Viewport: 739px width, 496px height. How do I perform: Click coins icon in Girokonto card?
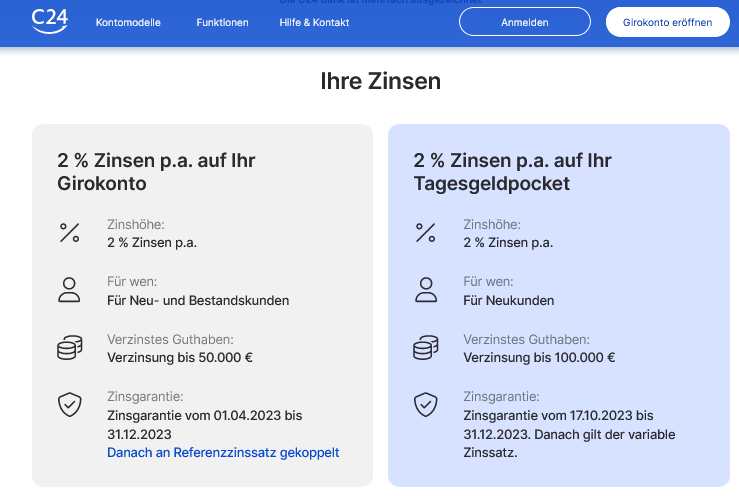(70, 347)
